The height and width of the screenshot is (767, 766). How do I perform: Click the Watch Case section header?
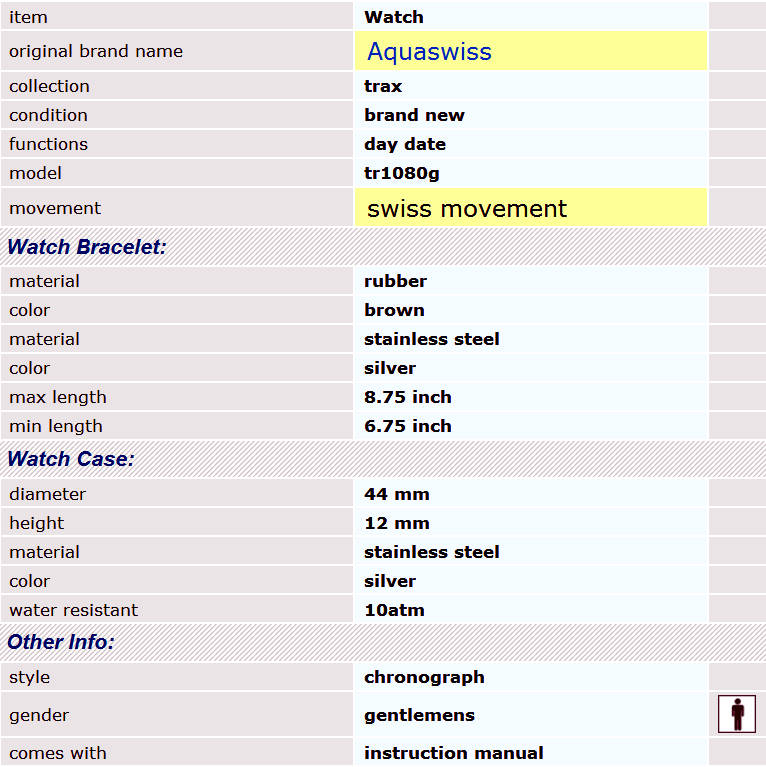tap(71, 460)
